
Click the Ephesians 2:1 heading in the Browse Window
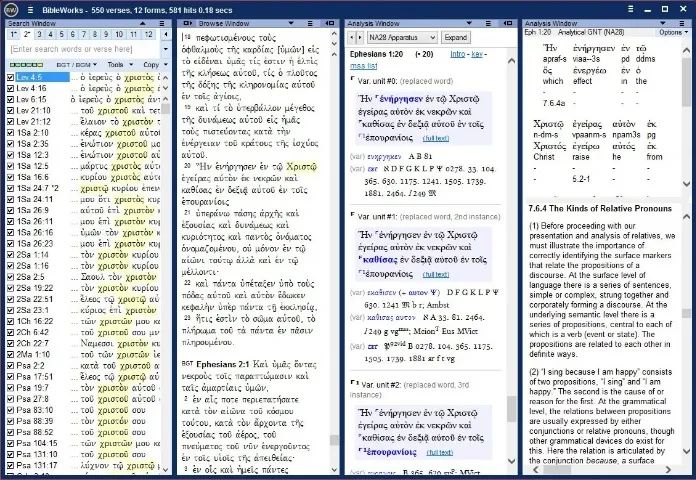(223, 365)
